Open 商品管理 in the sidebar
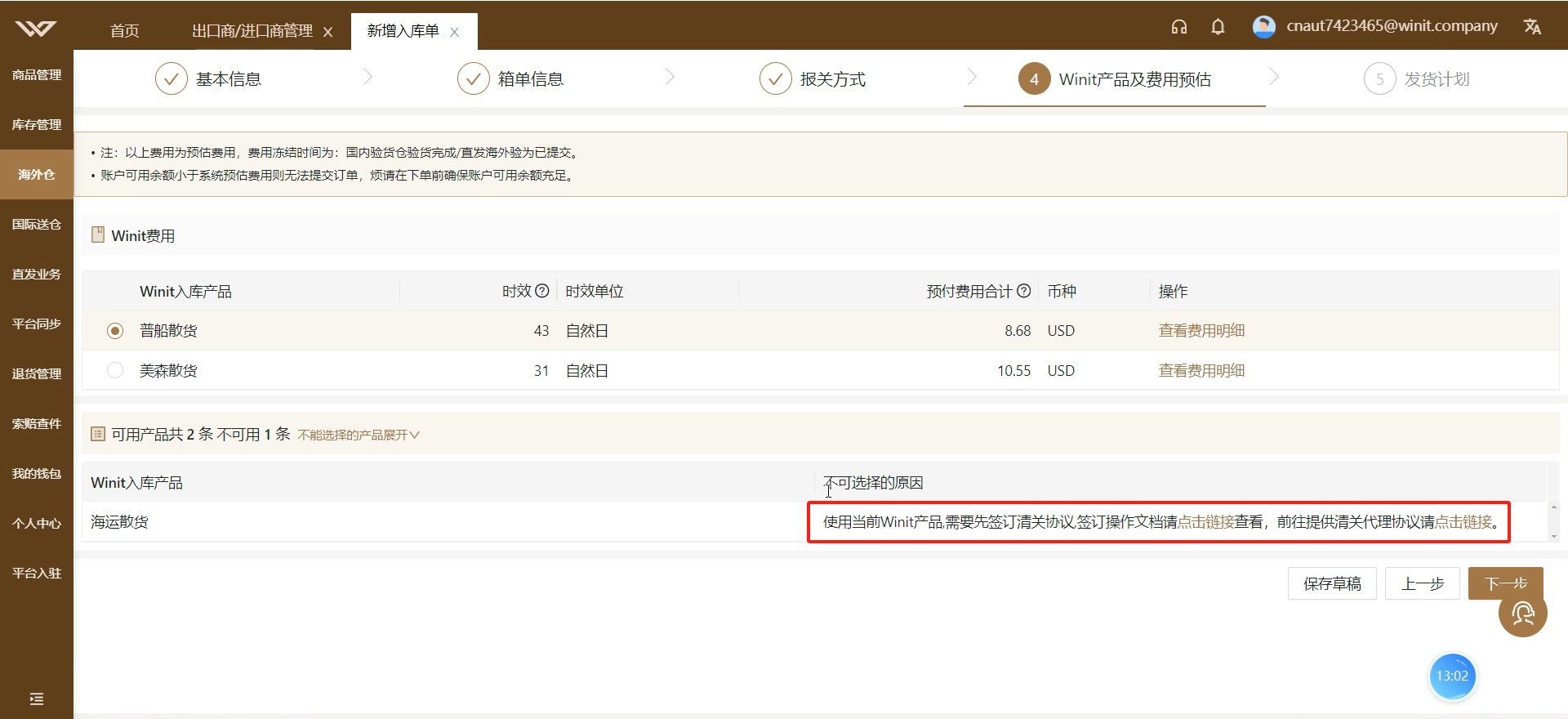Viewport: 1568px width, 719px height. click(x=37, y=74)
